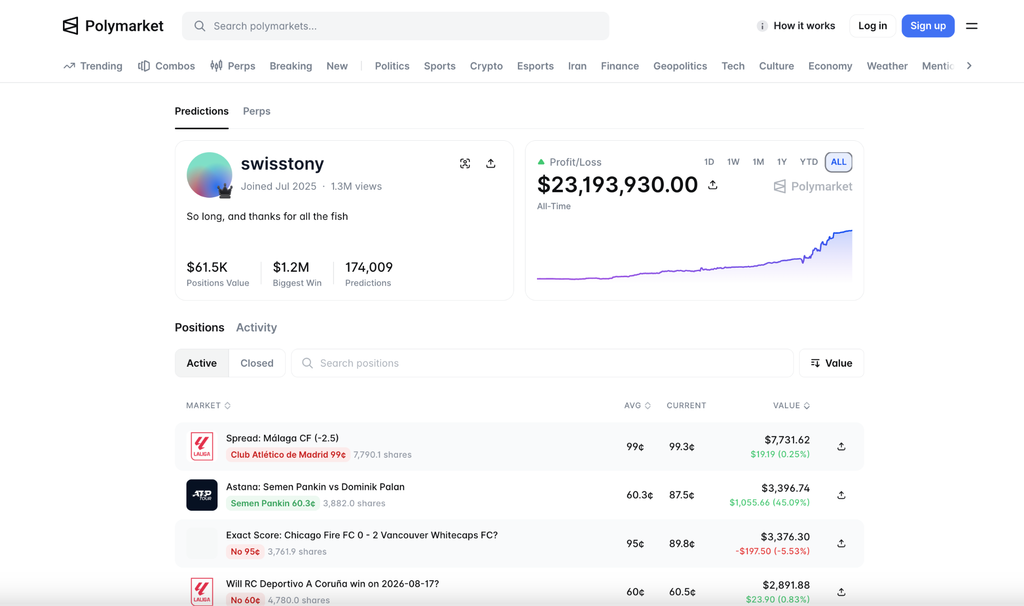The height and width of the screenshot is (606, 1024).
Task: Select the 1W profit range
Action: [733, 162]
